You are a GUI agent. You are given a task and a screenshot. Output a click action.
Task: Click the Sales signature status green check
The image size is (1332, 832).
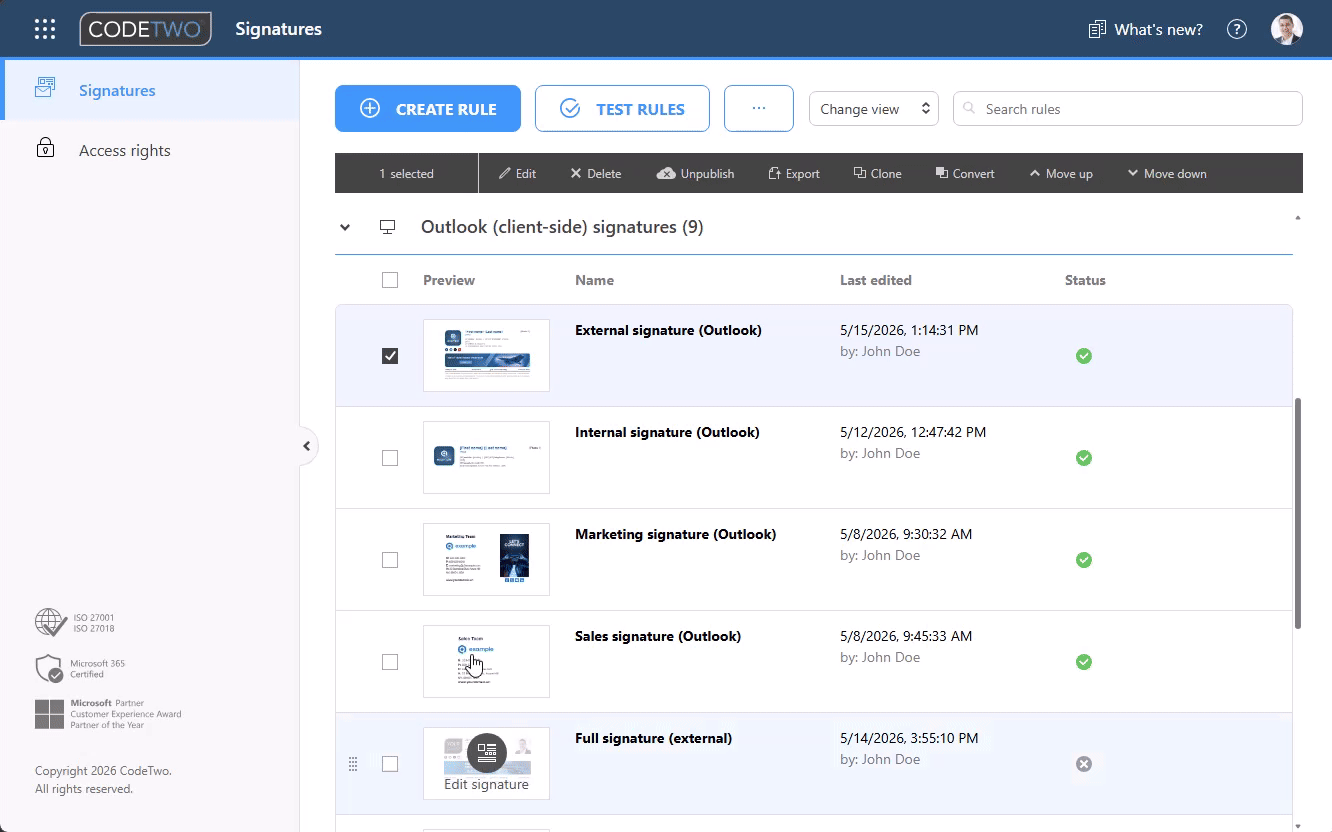1083,662
